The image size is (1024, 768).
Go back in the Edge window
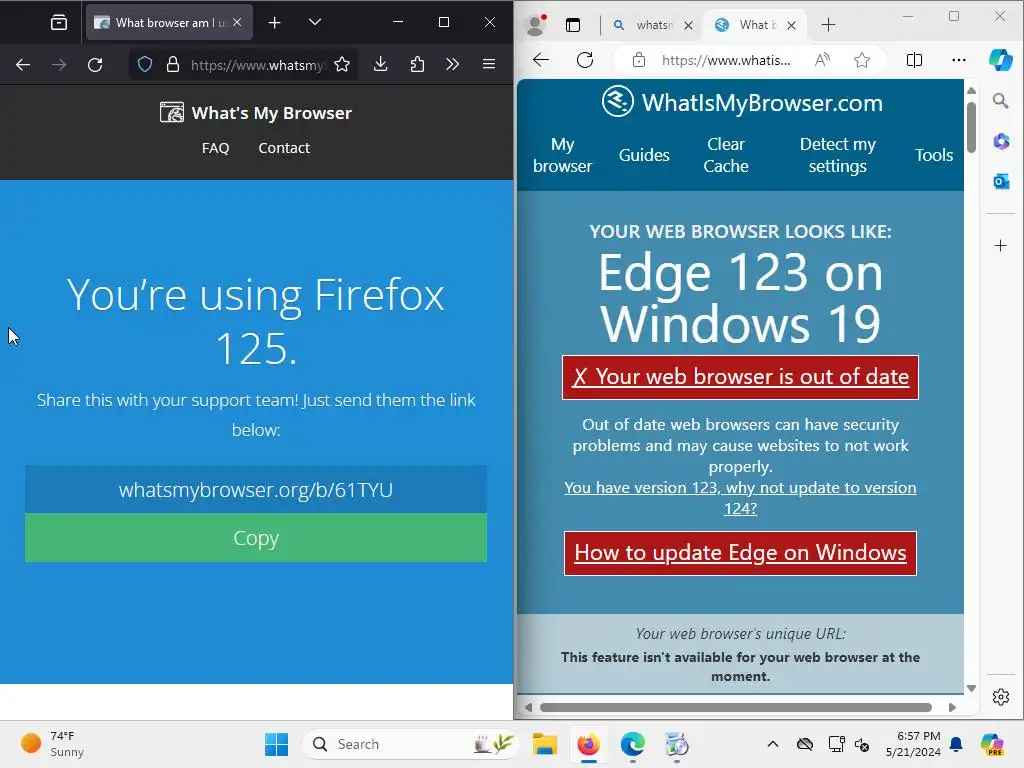pos(541,60)
